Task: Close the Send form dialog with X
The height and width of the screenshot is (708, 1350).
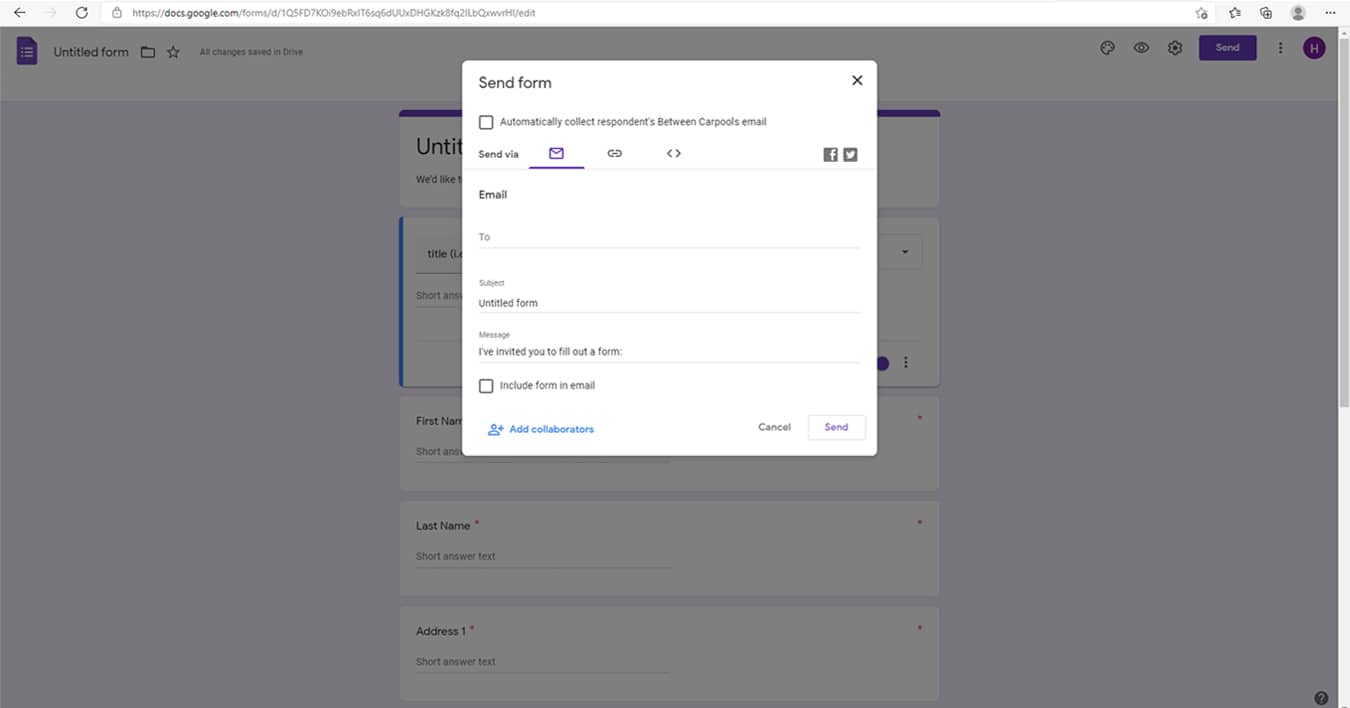Action: 857,81
